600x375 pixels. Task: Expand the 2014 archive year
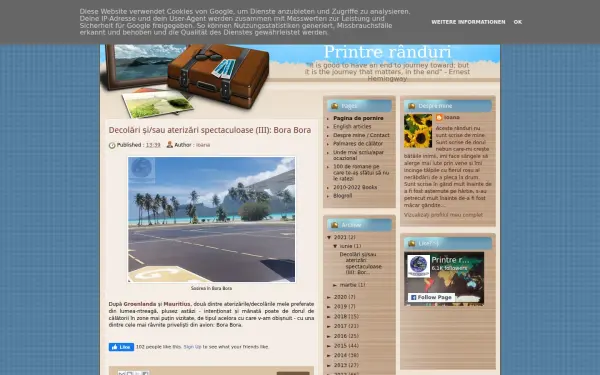point(329,355)
